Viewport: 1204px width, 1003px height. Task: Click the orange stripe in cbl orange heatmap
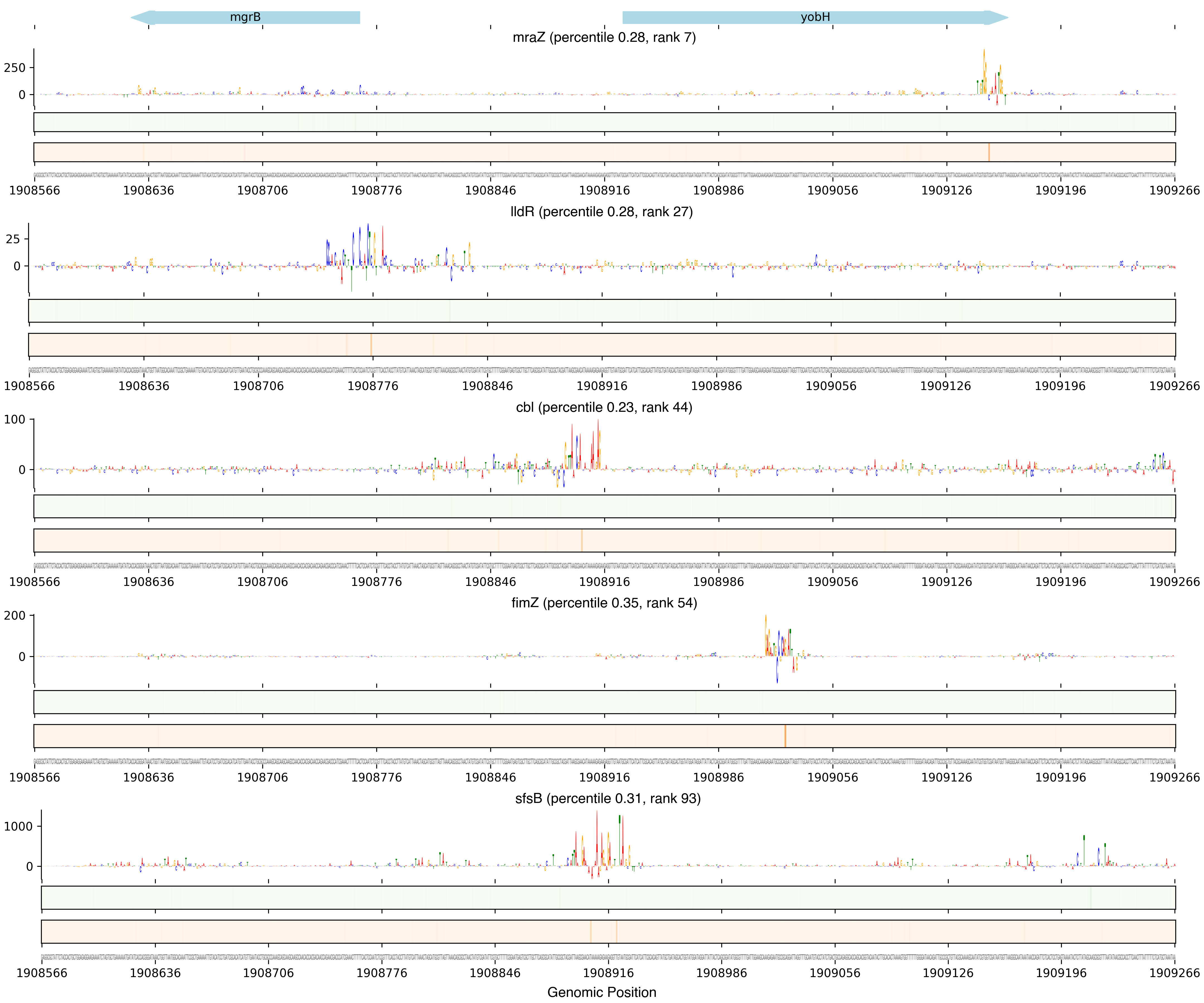click(581, 541)
